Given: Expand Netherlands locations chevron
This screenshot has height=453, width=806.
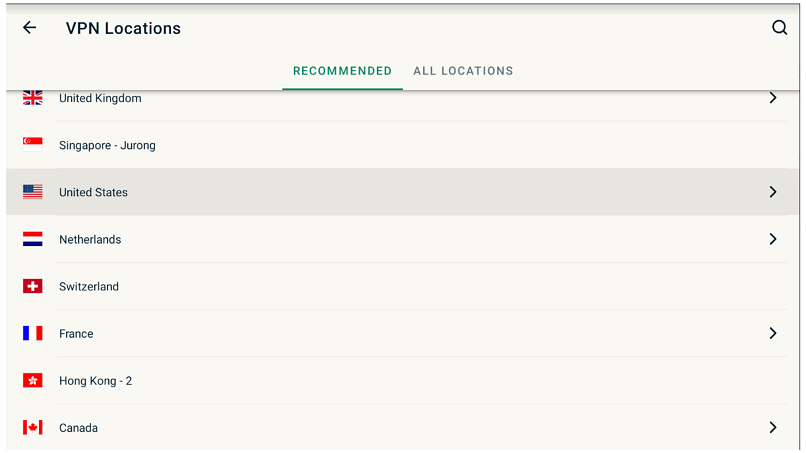Looking at the screenshot, I should point(773,239).
